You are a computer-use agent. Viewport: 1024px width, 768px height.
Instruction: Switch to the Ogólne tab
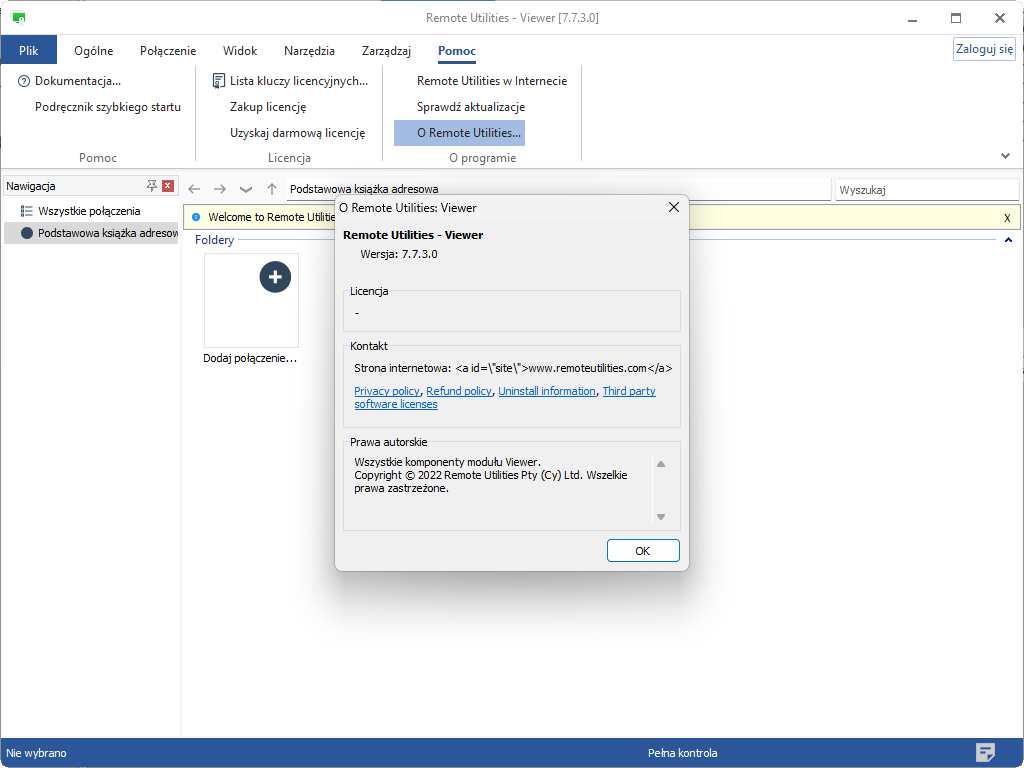coord(93,50)
